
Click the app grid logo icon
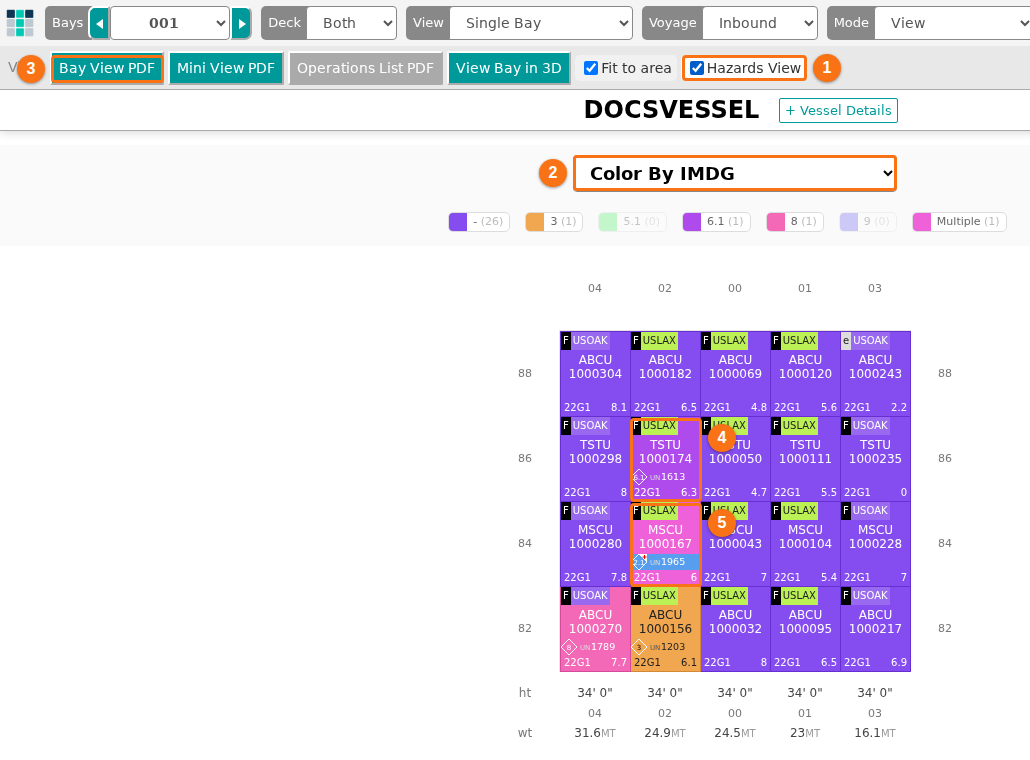click(x=20, y=23)
